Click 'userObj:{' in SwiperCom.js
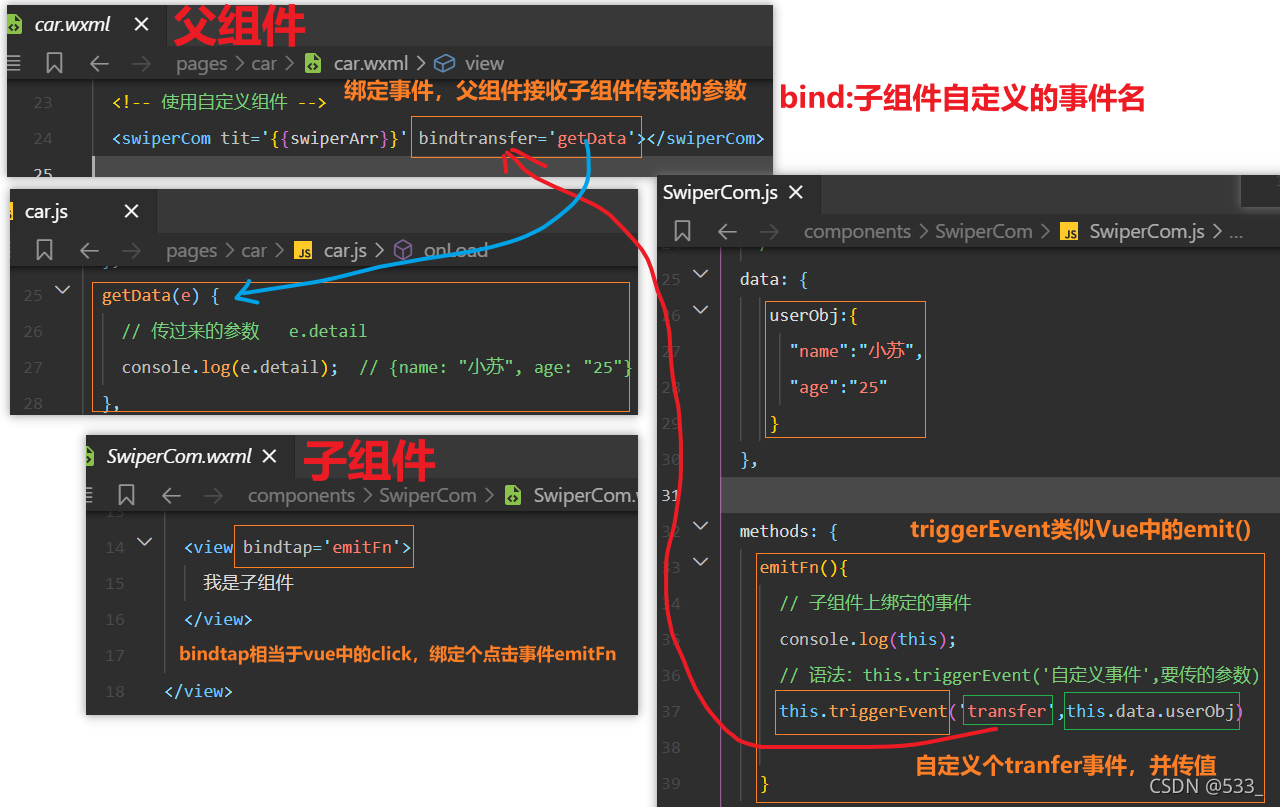Screen dimensions: 1280x807 tap(813, 315)
